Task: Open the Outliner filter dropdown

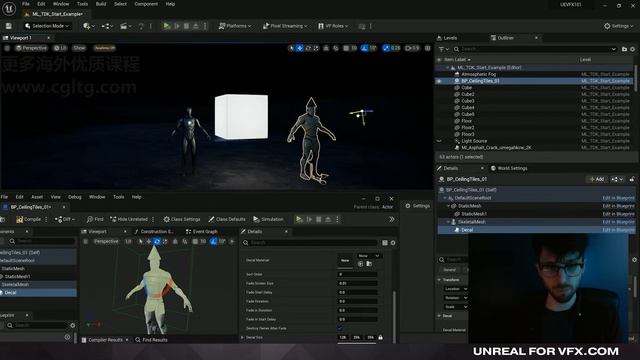Action: (x=443, y=49)
